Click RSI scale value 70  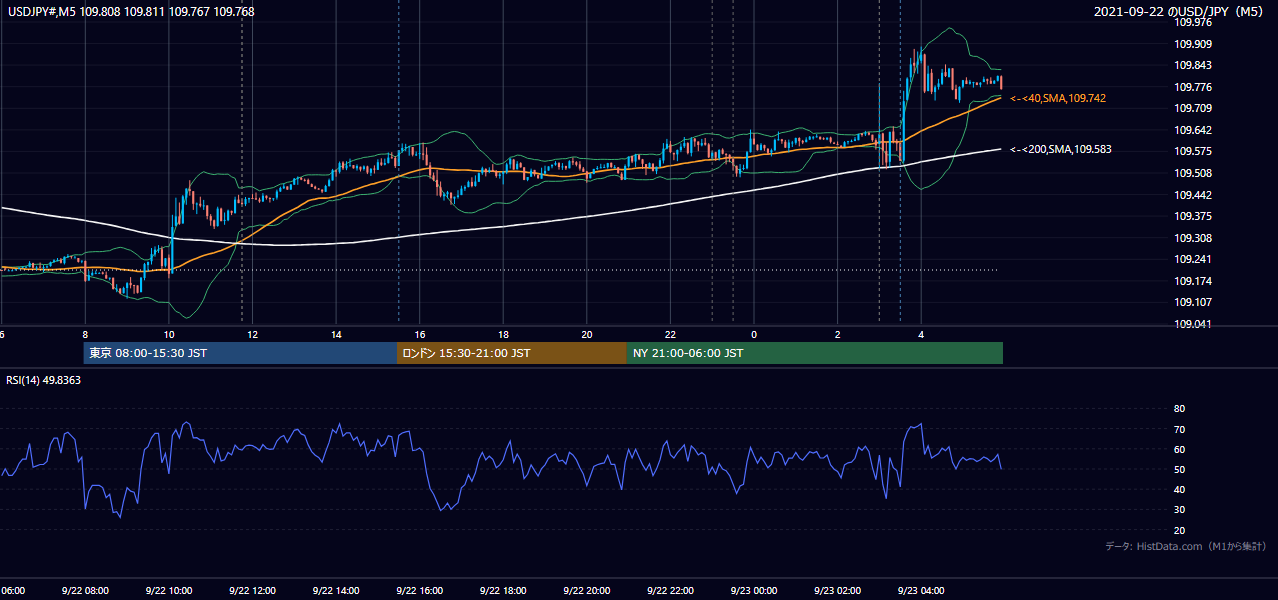[x=1179, y=429]
